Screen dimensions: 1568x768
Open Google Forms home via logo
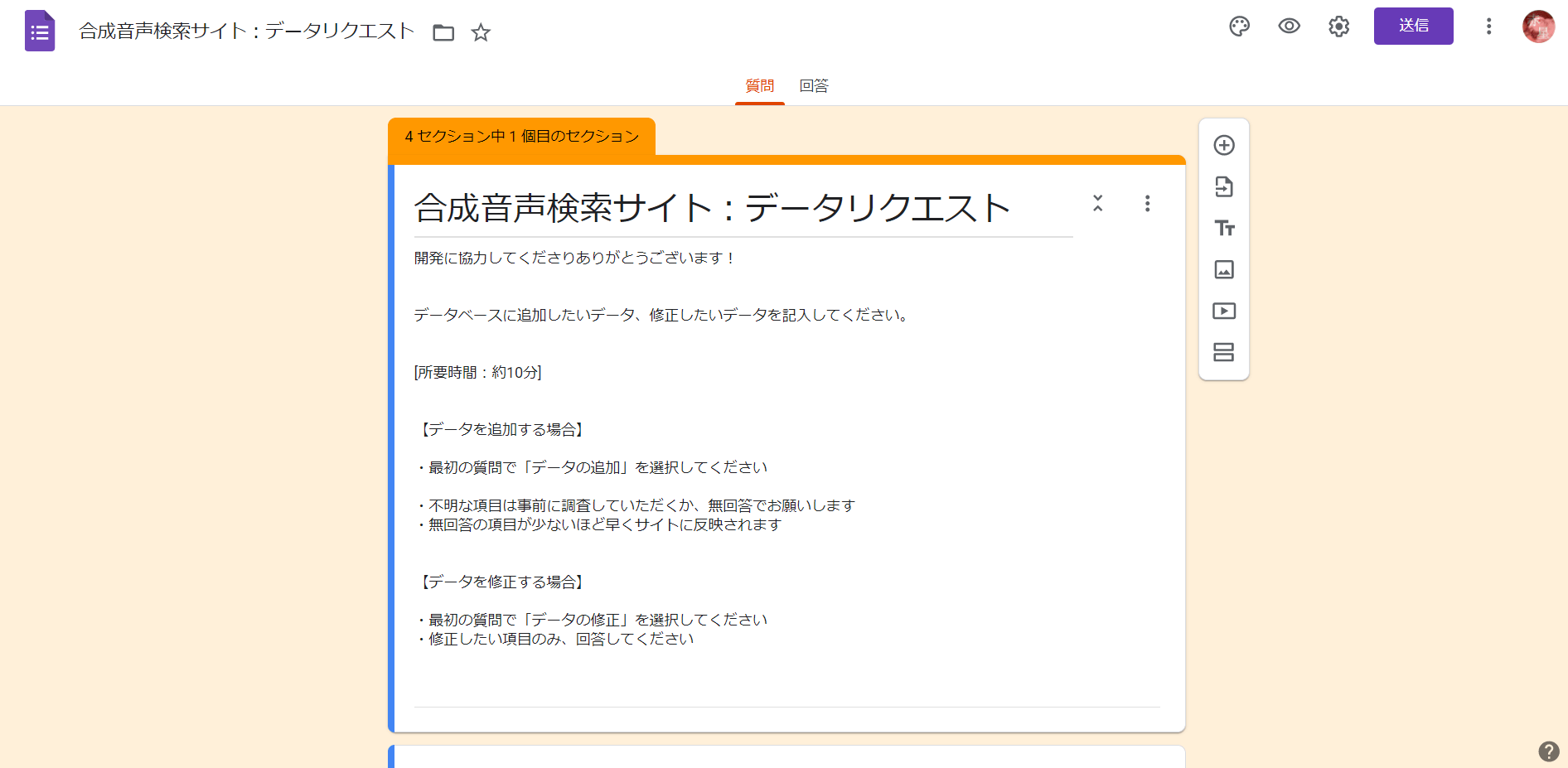click(40, 31)
